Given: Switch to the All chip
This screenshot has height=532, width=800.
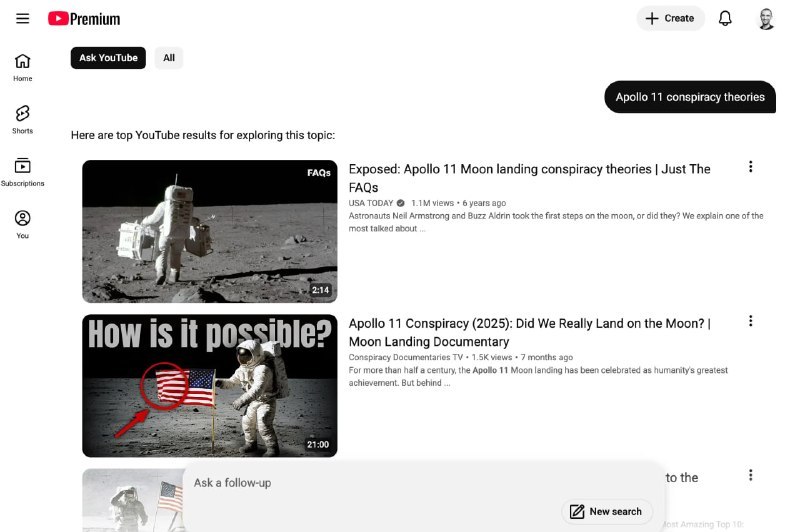Looking at the screenshot, I should 169,58.
